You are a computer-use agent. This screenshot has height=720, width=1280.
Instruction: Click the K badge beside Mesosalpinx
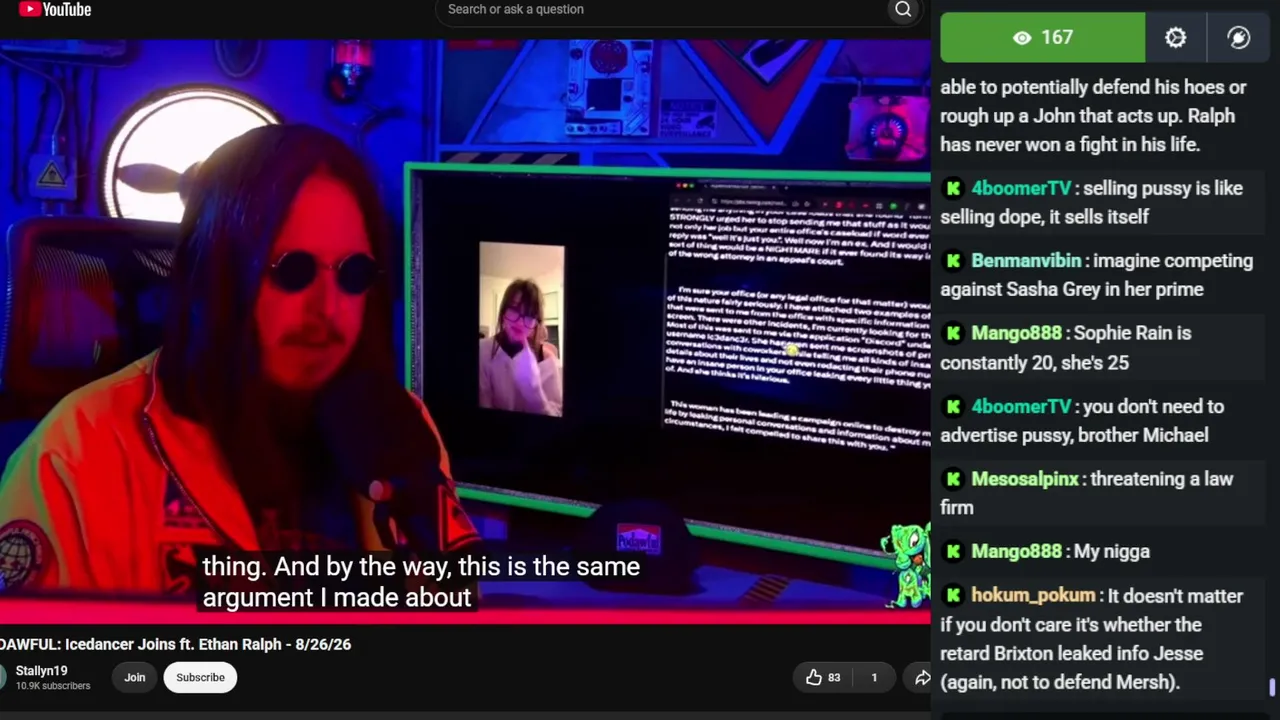953,479
